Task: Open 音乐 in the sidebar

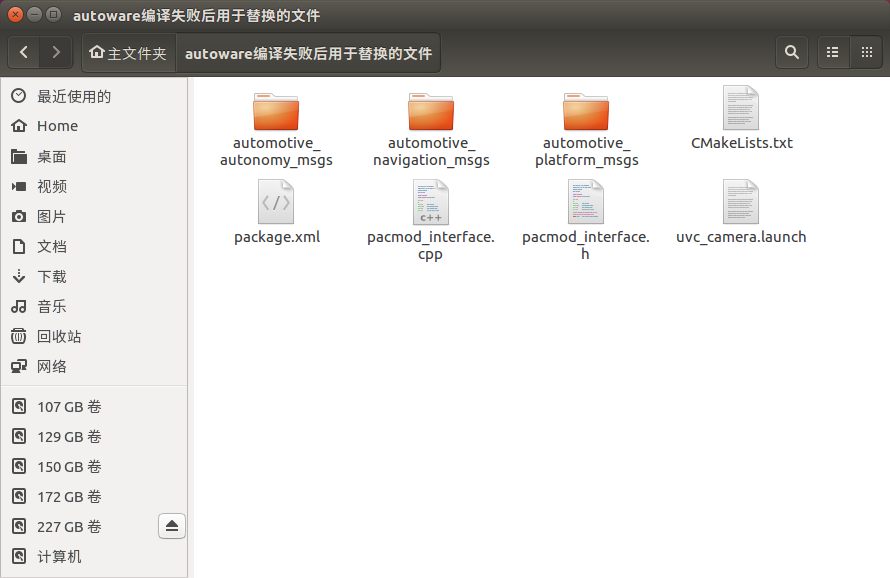Action: pyautogui.click(x=94, y=307)
